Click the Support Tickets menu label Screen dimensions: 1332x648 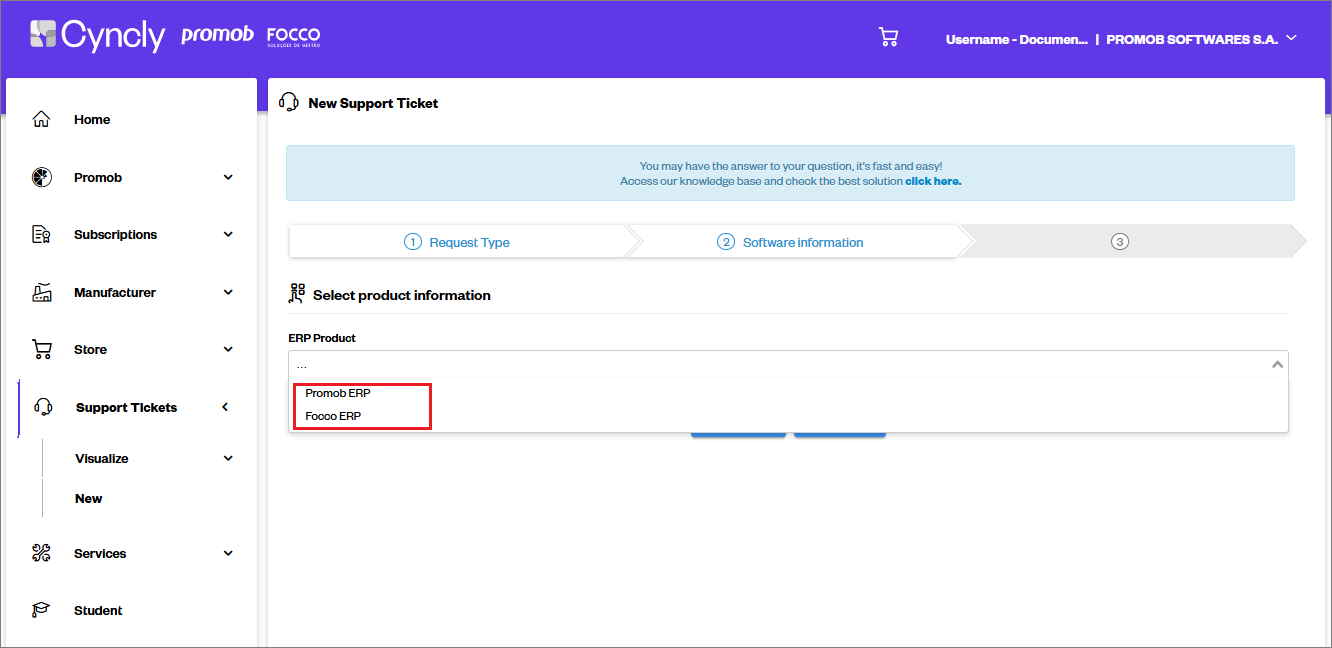(126, 407)
